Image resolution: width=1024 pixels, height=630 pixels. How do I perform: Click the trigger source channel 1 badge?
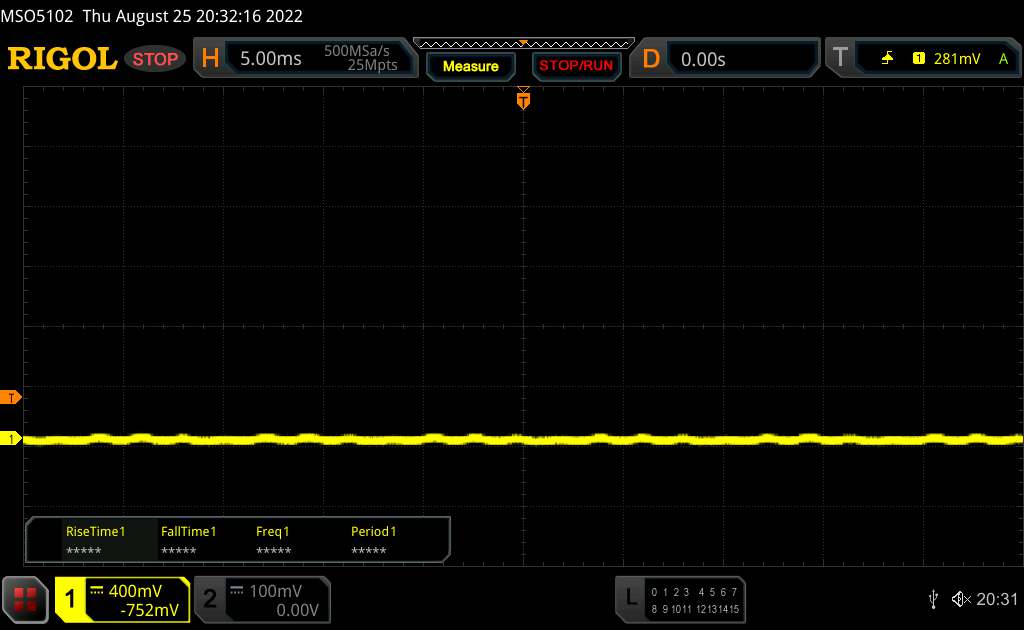[x=918, y=59]
